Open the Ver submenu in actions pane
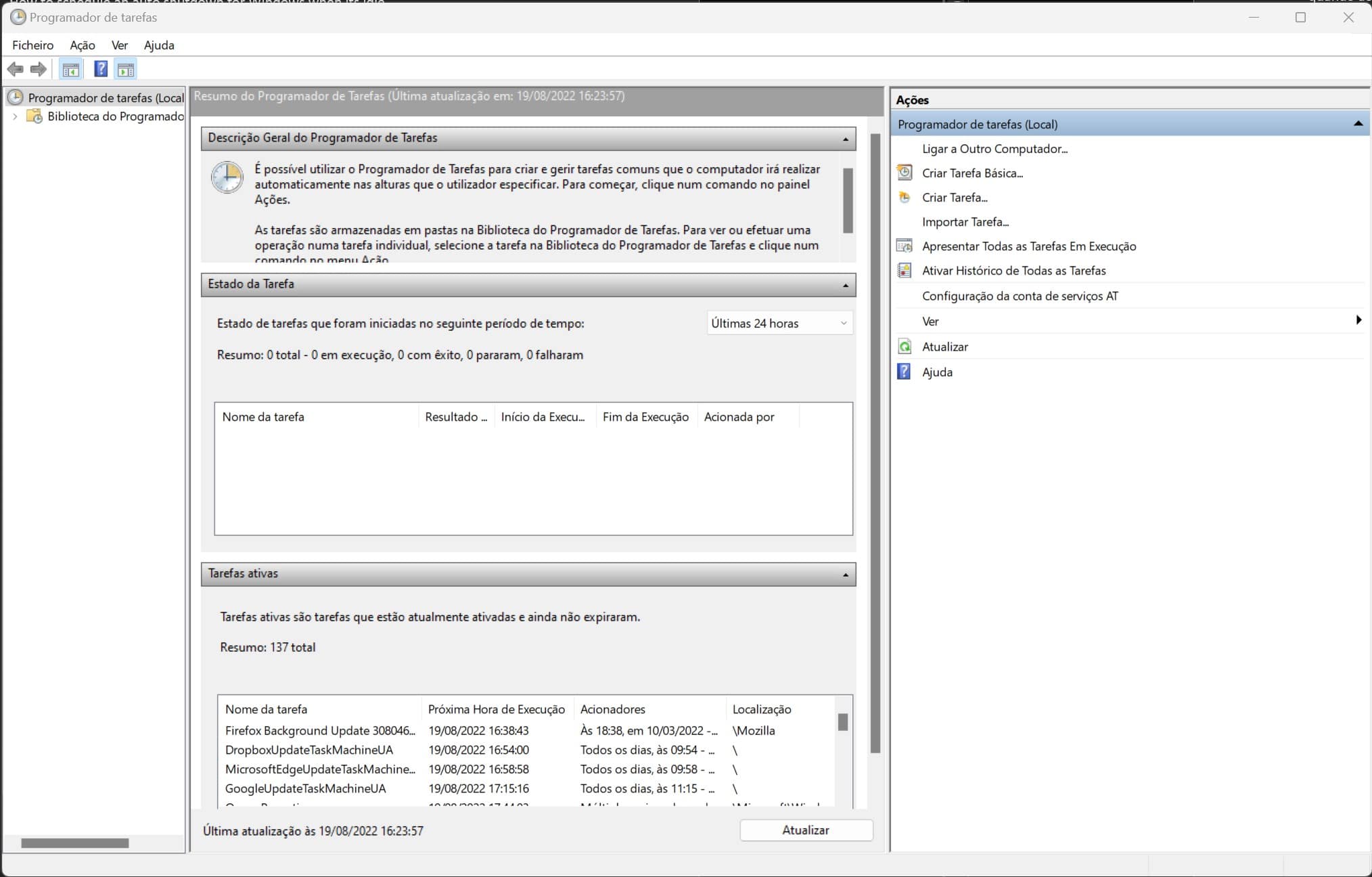The height and width of the screenshot is (877, 1372). [x=931, y=321]
